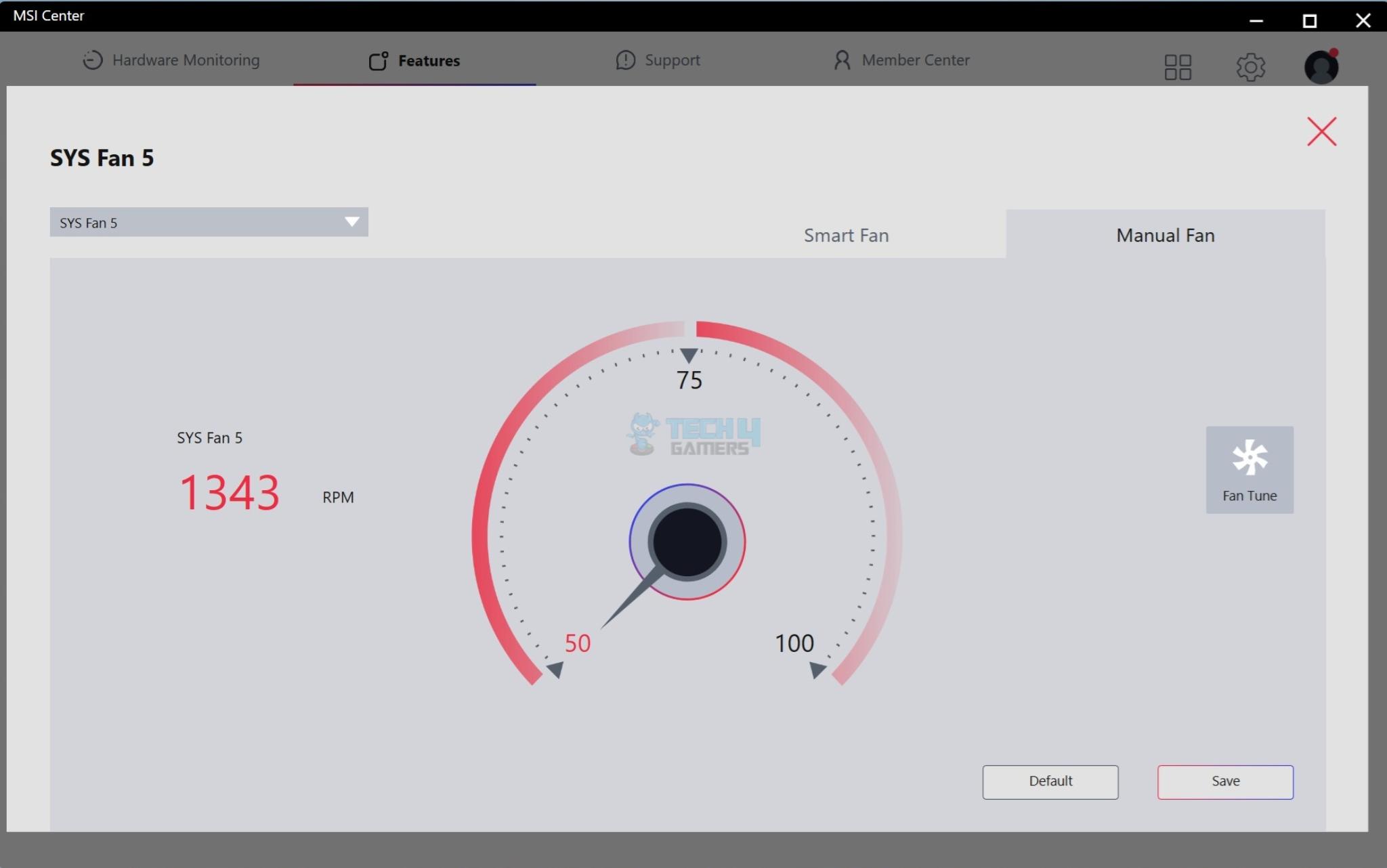The height and width of the screenshot is (868, 1387).
Task: Click the Fan Tune icon
Action: 1249,458
